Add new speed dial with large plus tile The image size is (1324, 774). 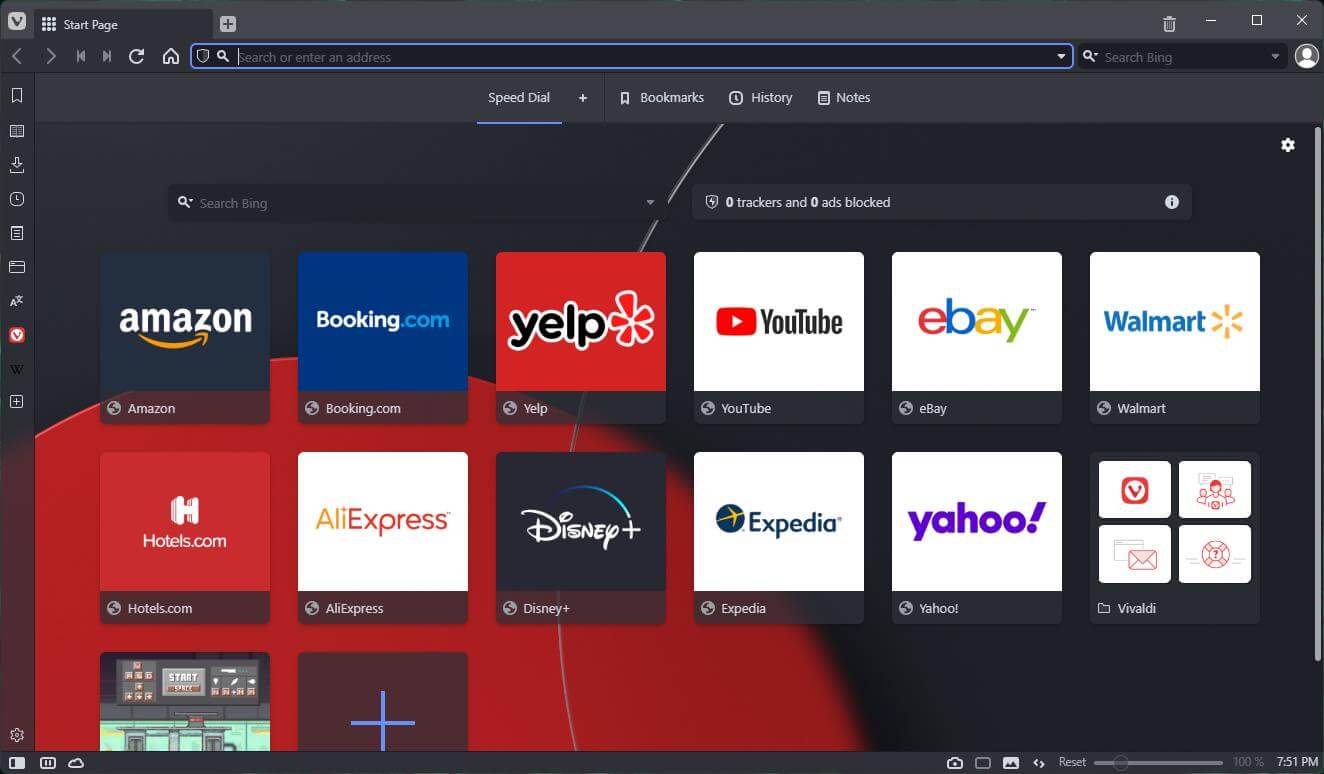(383, 702)
